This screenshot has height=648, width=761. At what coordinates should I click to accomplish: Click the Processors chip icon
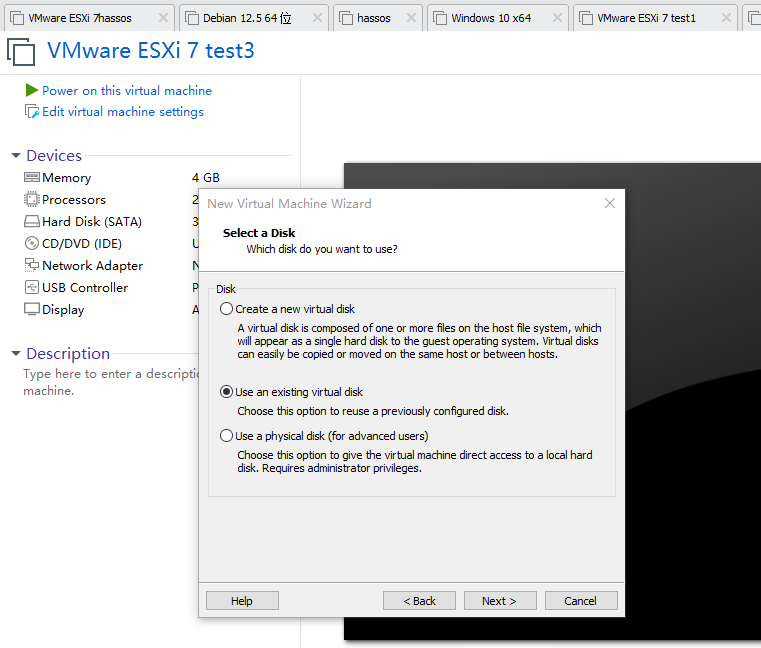pos(32,199)
